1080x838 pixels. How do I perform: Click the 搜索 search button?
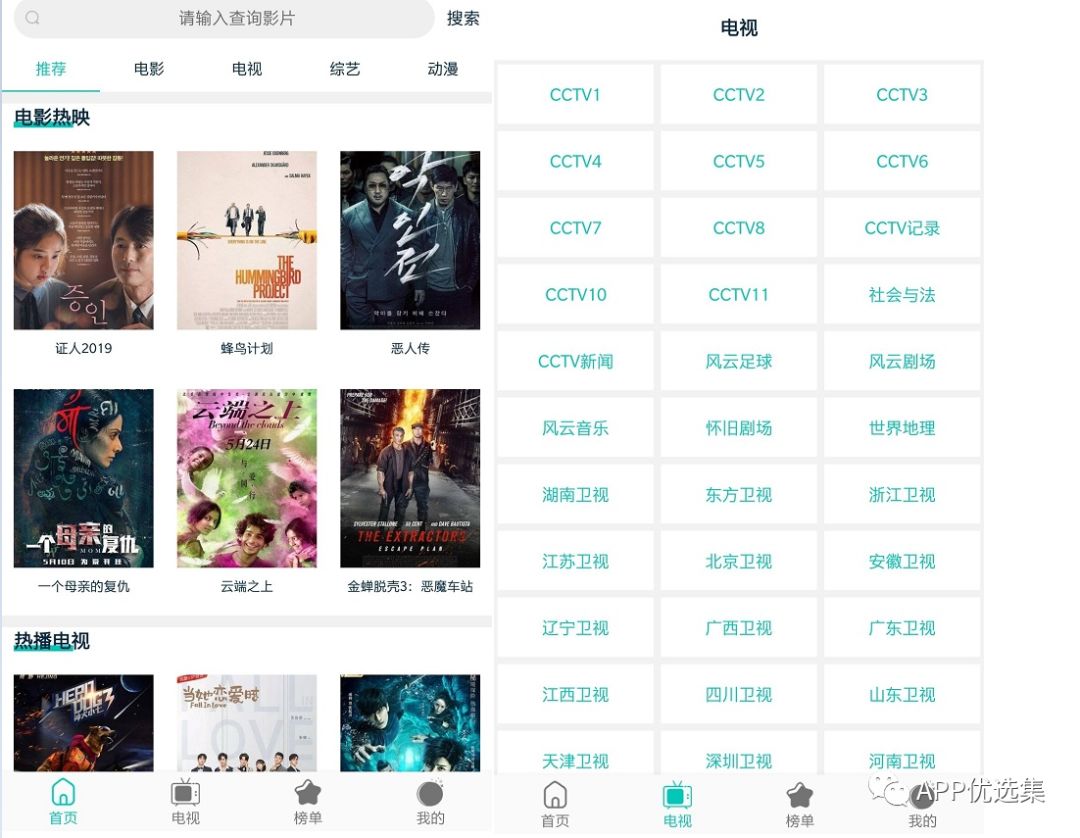(x=463, y=19)
